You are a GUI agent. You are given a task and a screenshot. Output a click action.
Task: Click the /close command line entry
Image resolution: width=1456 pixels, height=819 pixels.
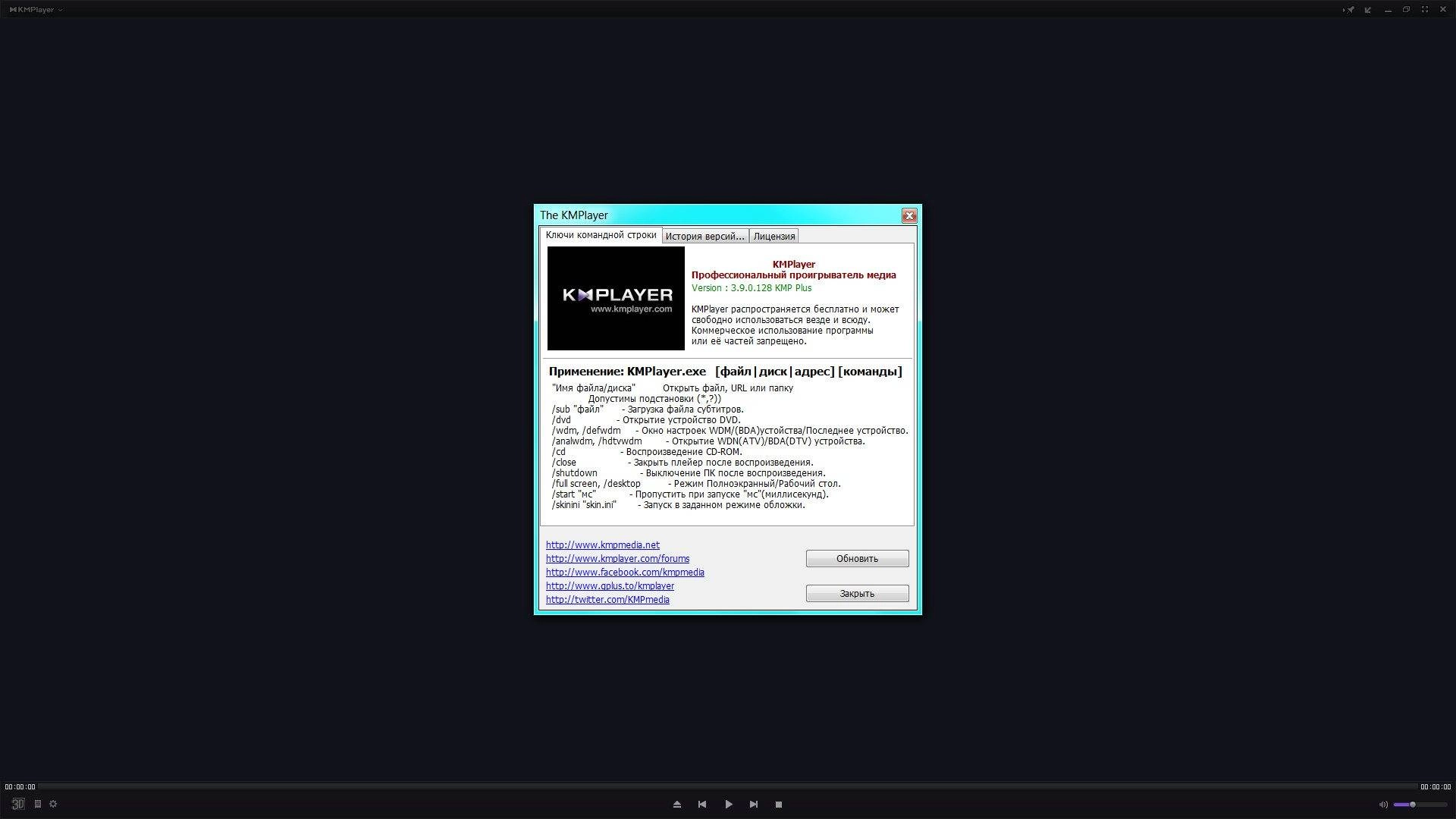point(682,463)
